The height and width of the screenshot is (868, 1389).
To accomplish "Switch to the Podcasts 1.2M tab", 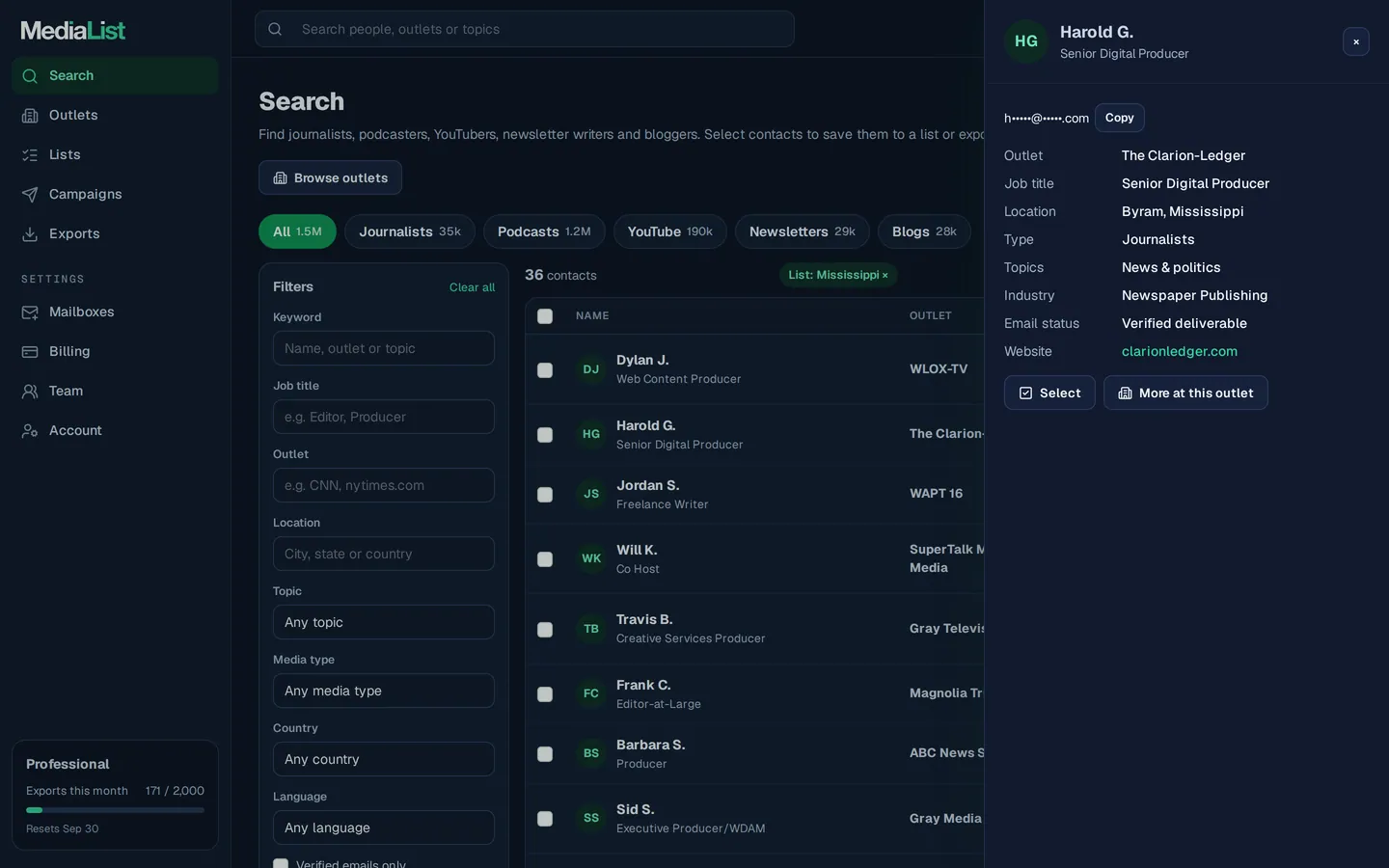I will [x=544, y=231].
